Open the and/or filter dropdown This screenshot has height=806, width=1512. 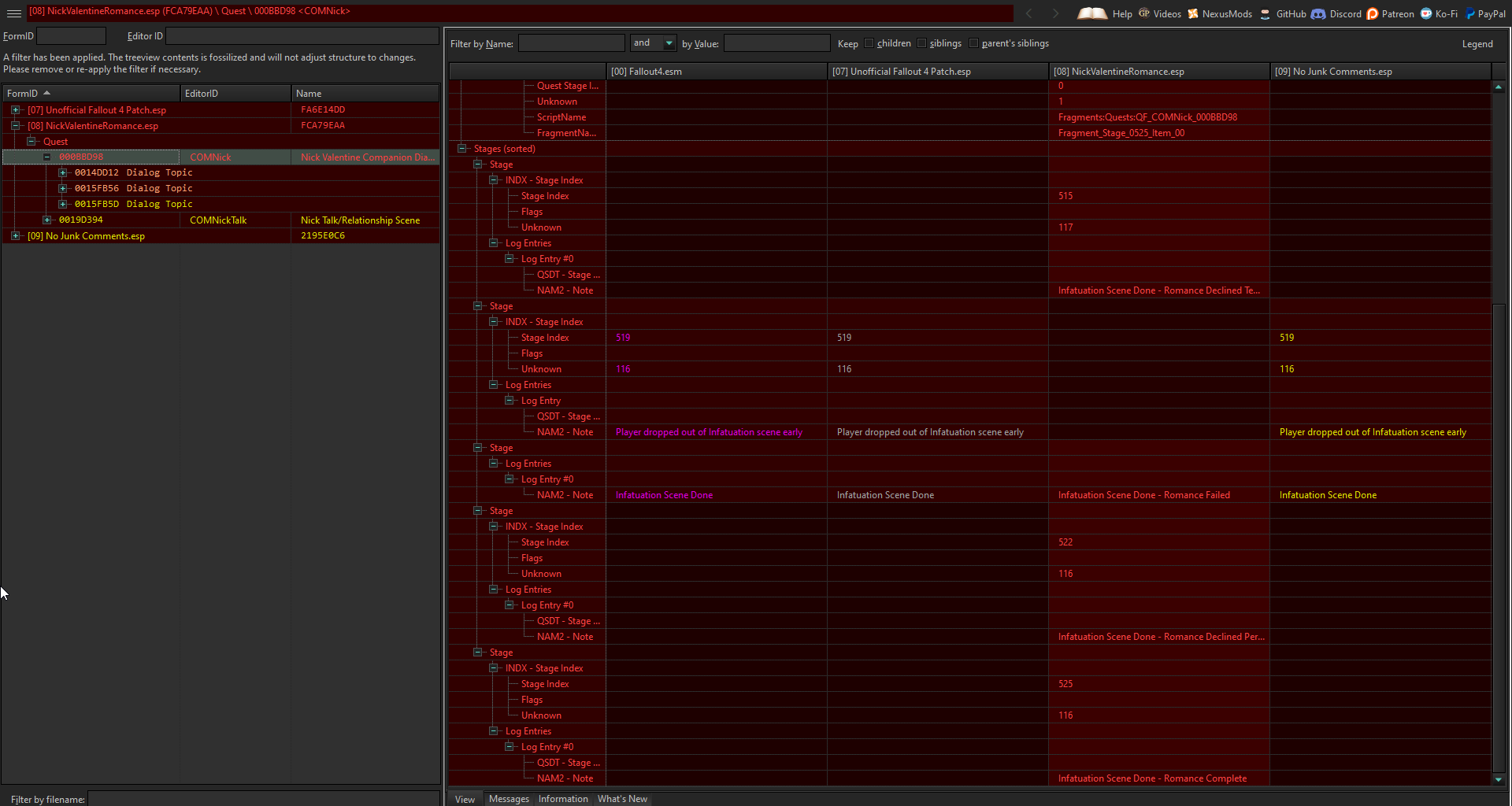[670, 43]
